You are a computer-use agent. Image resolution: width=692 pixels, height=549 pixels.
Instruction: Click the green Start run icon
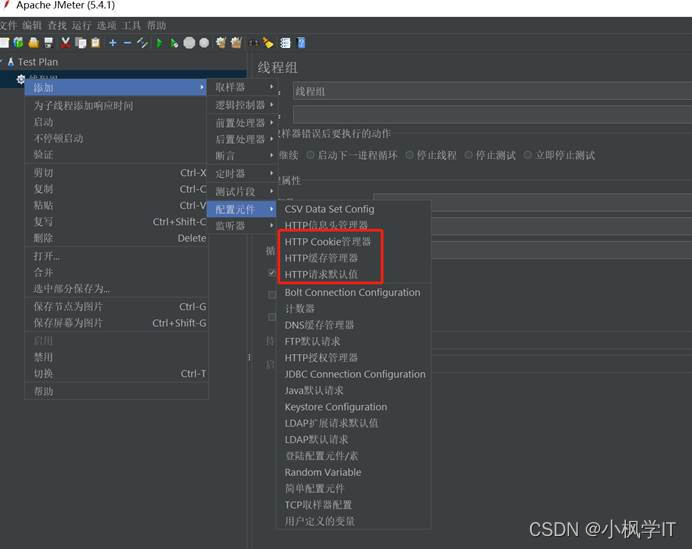pos(159,43)
